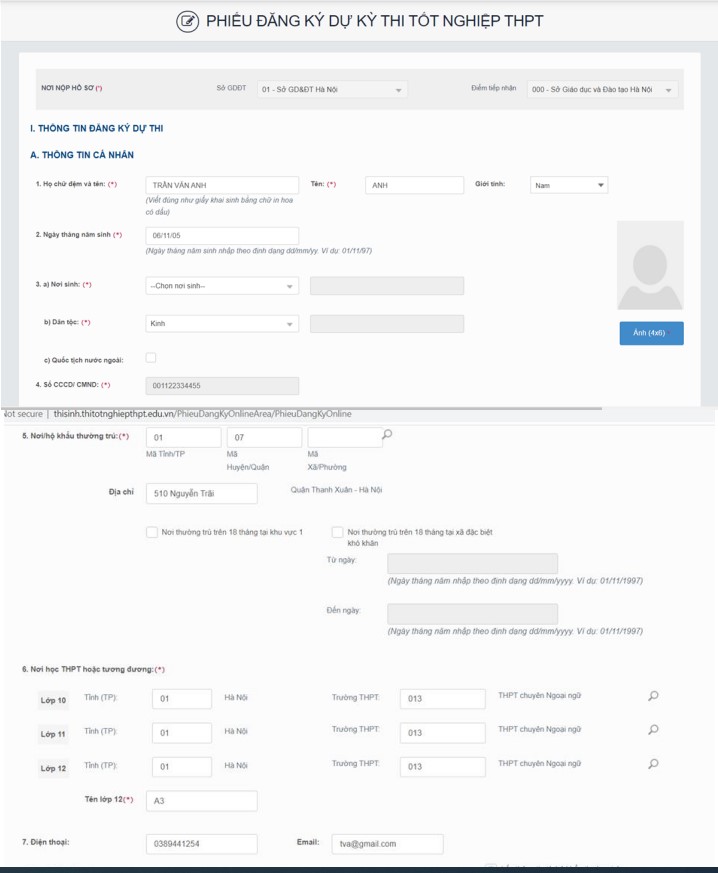Click the edit icon beside the form title
This screenshot has height=873, width=718.
point(187,21)
